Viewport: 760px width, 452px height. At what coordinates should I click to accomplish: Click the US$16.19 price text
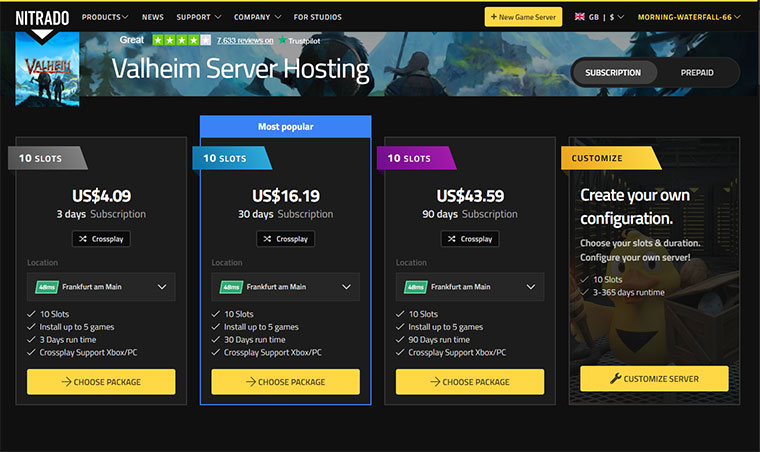285,196
